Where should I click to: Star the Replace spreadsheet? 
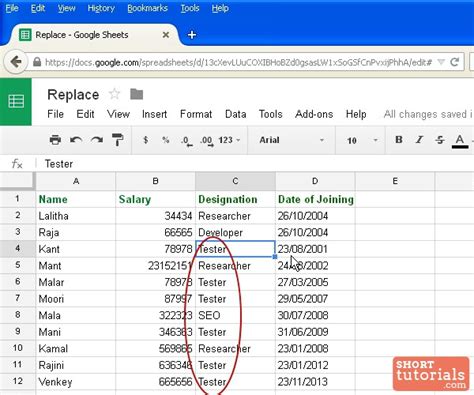pos(114,94)
